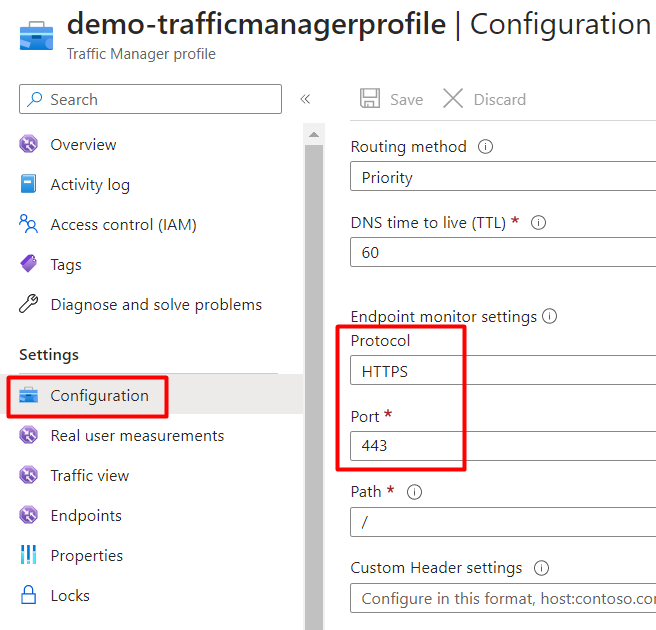The image size is (656, 630).
Task: Click Properties bars icon
Action: pos(28,555)
